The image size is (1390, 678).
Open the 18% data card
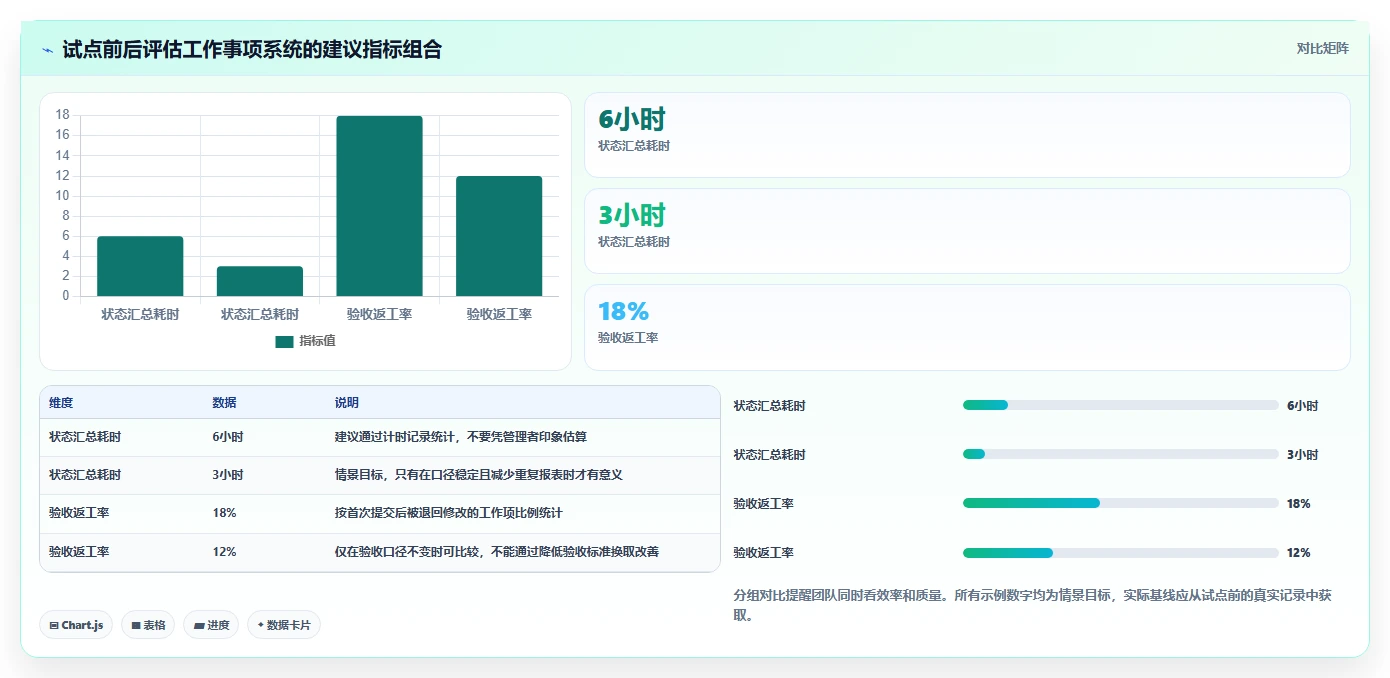tap(967, 327)
